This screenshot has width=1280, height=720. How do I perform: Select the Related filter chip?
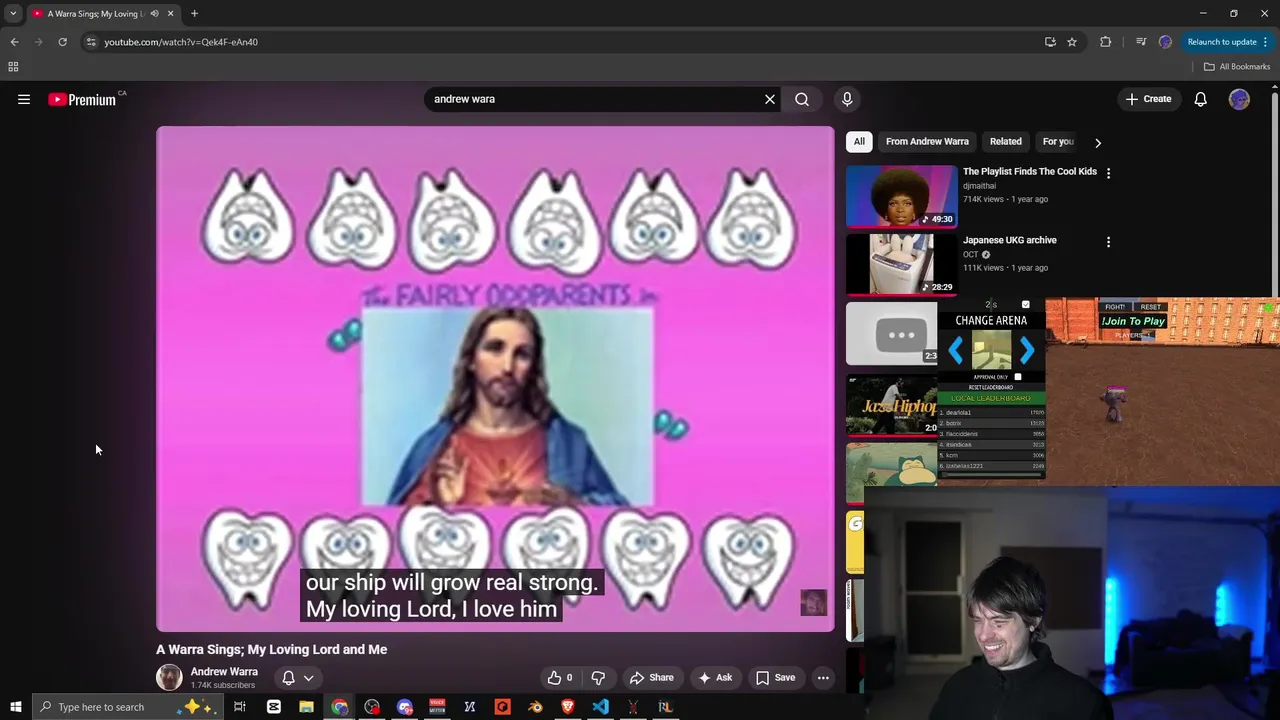(x=1006, y=142)
